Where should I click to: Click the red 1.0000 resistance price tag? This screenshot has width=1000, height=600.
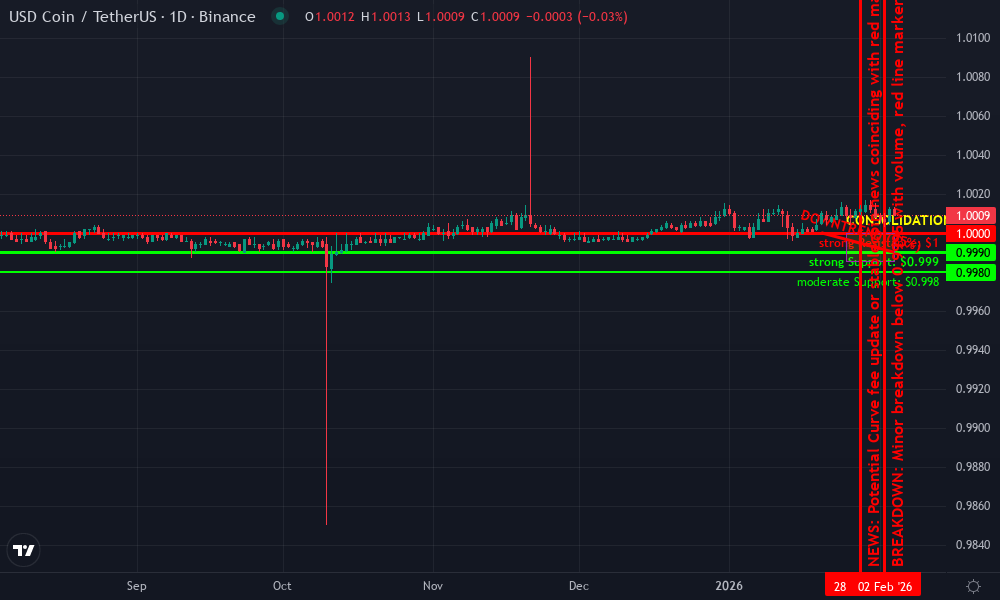(972, 231)
